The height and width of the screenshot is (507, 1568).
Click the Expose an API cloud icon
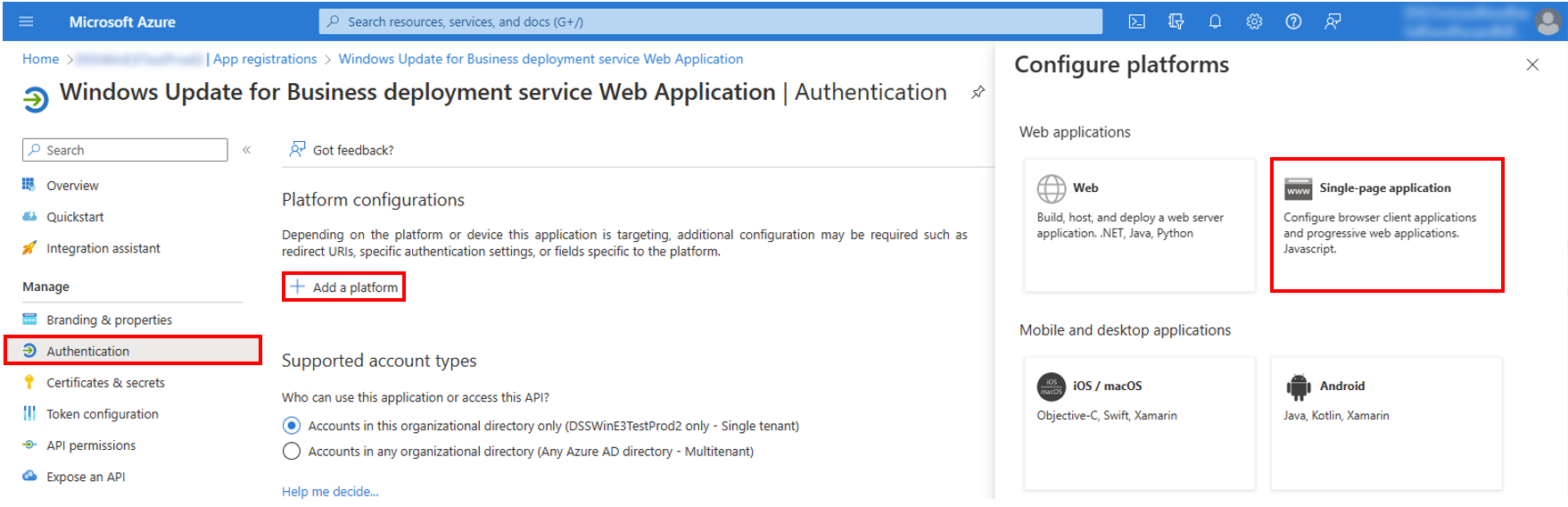tap(29, 476)
